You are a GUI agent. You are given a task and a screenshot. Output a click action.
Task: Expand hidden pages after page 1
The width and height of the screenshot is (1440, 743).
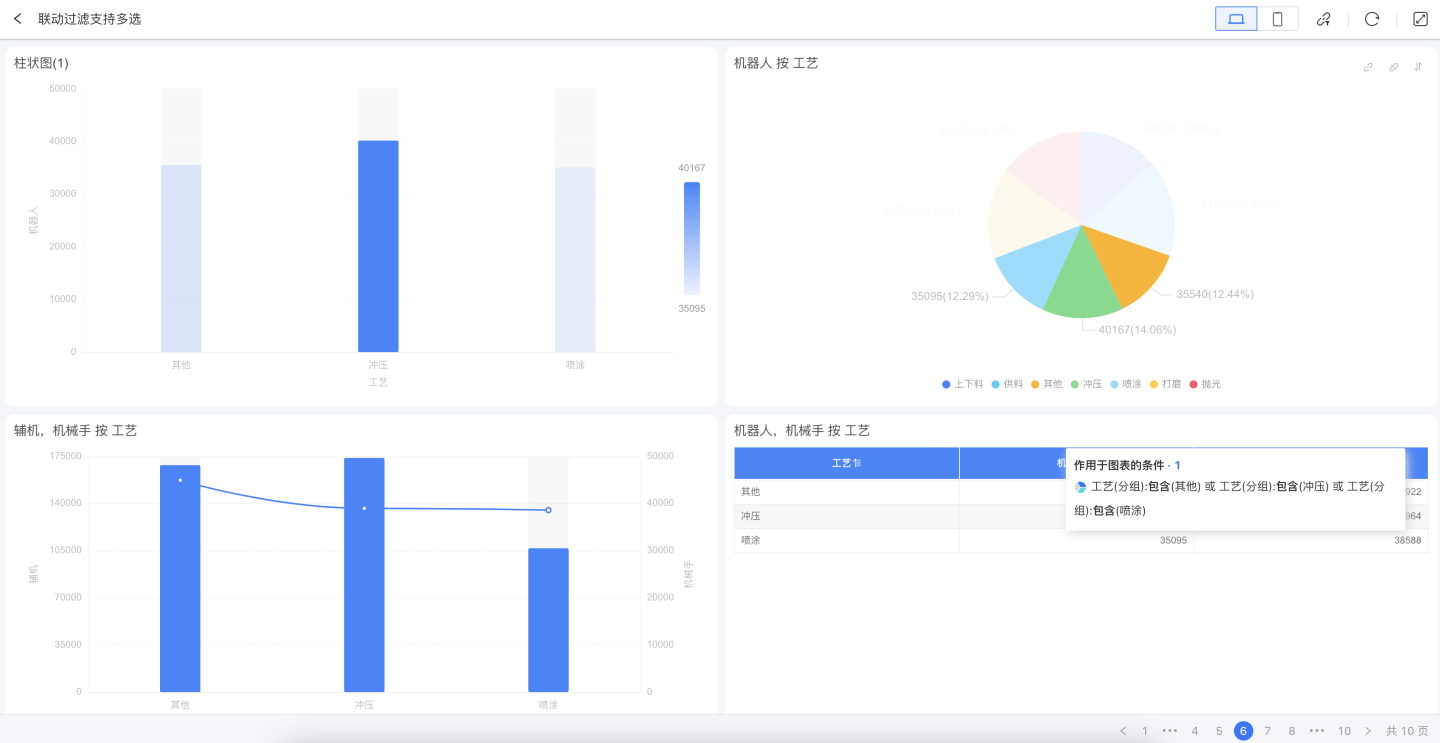pos(1170,731)
